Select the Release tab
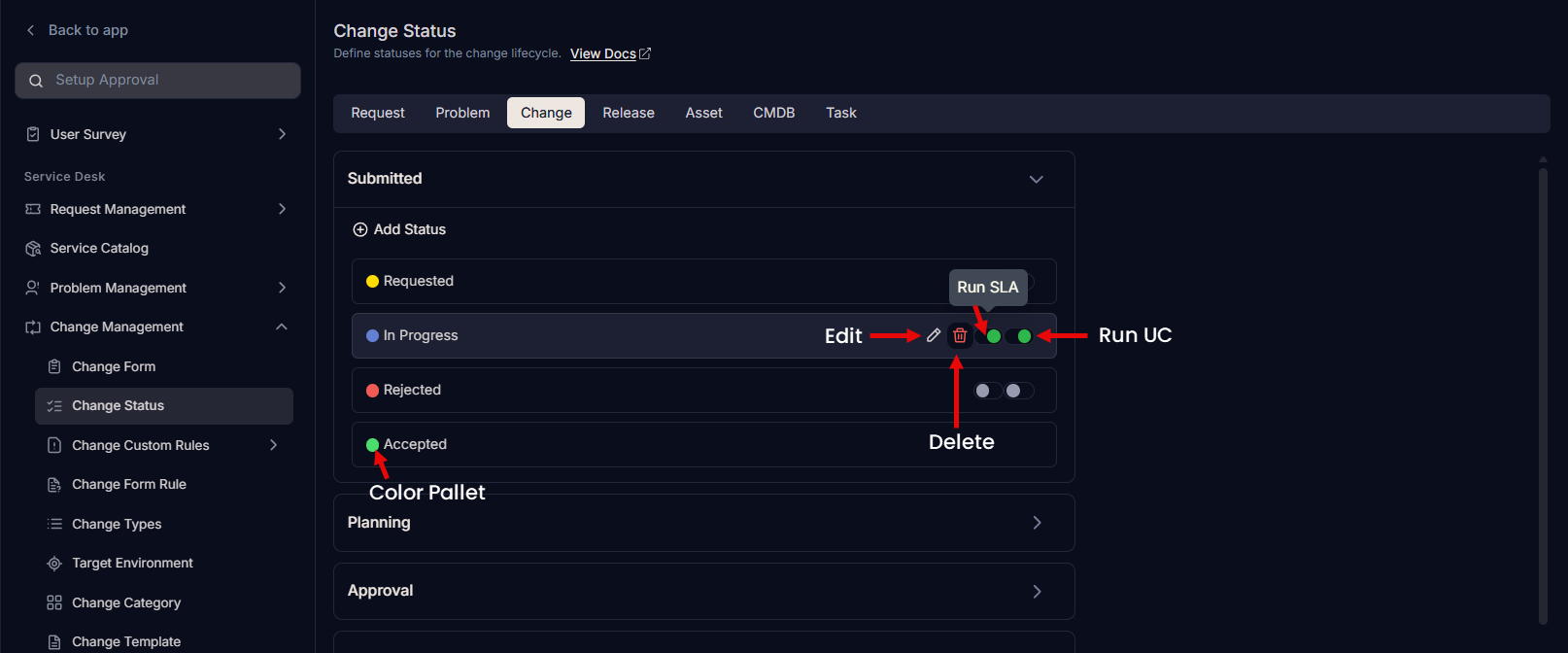Screen dimensions: 1568x653 (629, 113)
